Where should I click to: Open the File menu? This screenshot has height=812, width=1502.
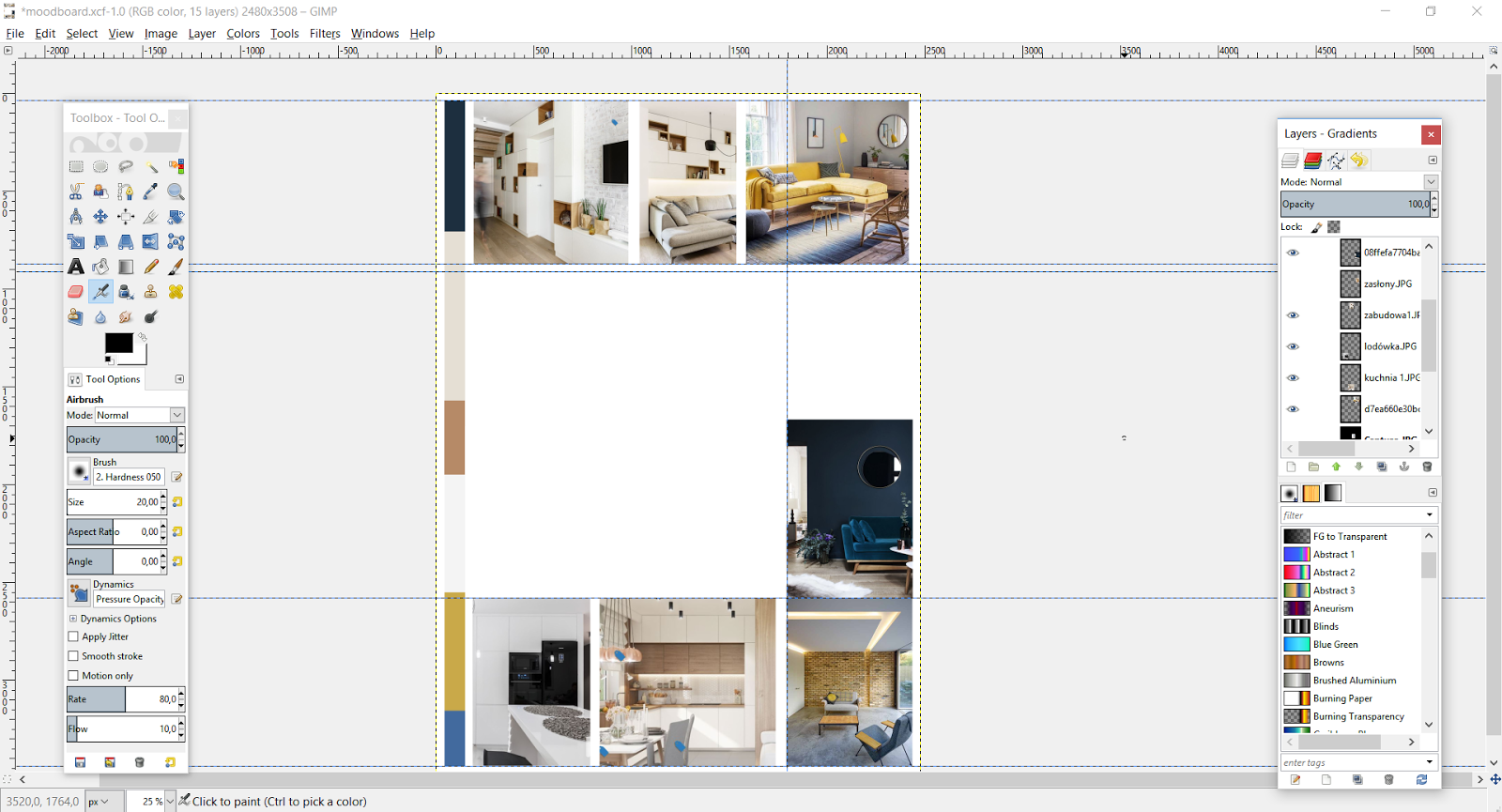point(15,33)
